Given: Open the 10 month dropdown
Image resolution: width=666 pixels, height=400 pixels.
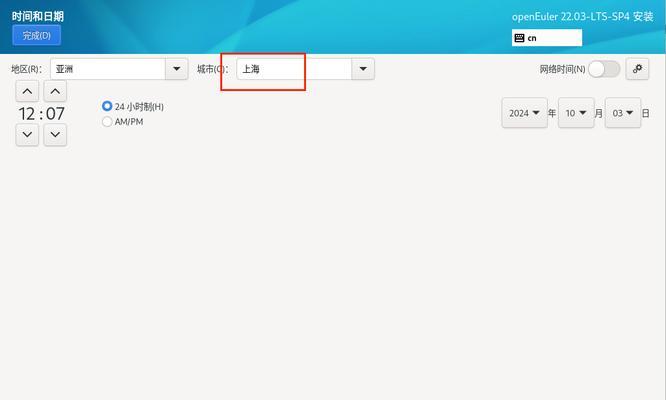Looking at the screenshot, I should [576, 113].
